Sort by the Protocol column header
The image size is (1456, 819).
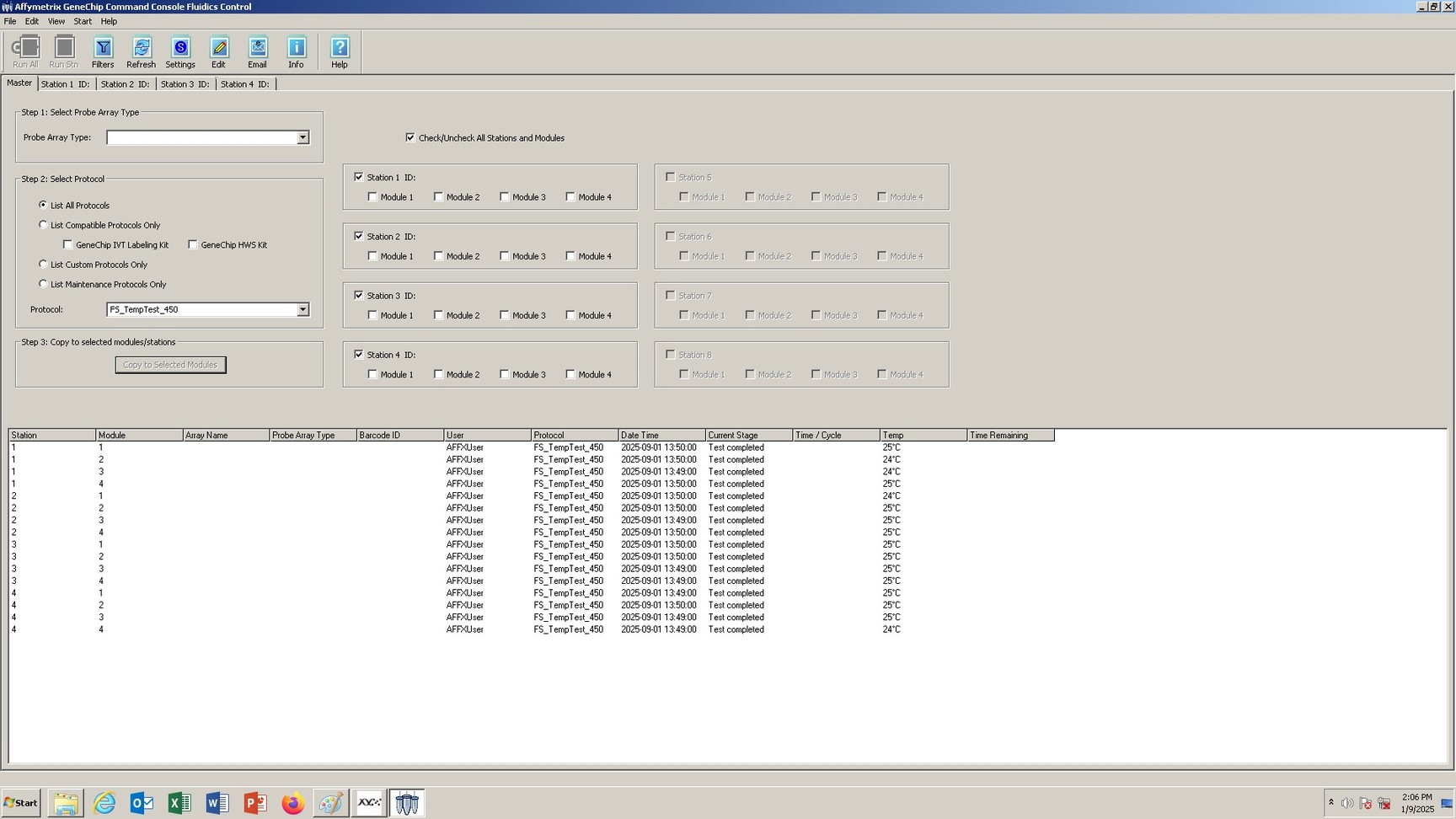(575, 435)
